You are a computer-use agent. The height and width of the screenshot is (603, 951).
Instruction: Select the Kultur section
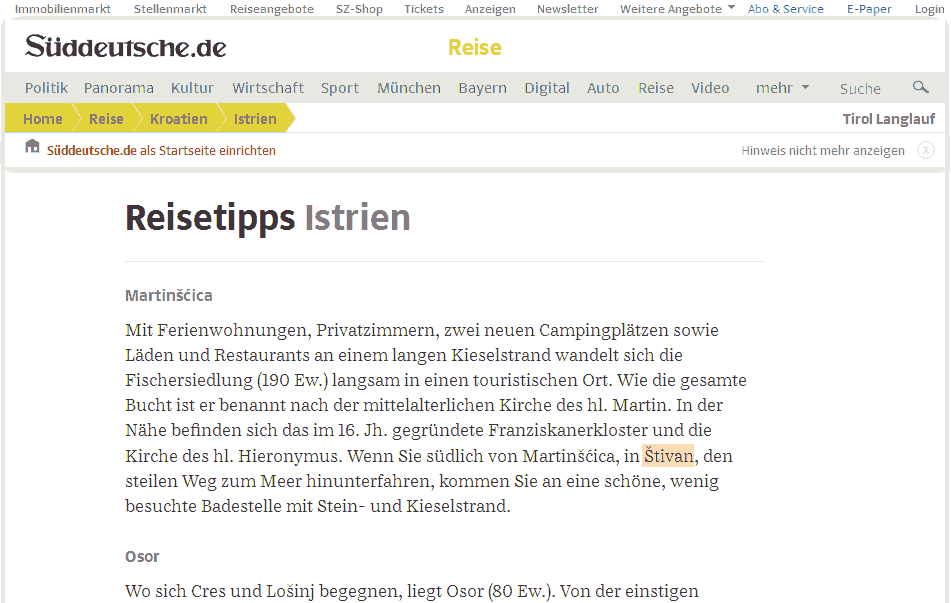click(192, 88)
